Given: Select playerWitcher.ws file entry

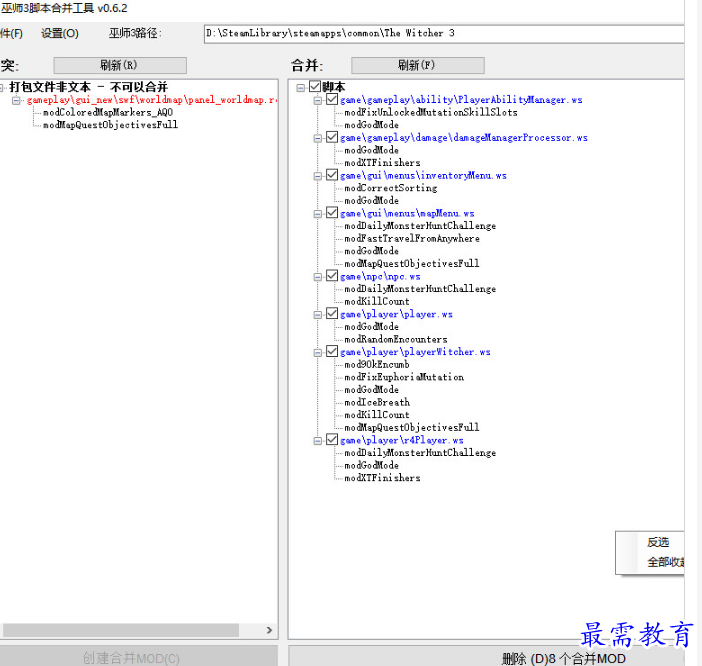Looking at the screenshot, I should (415, 352).
